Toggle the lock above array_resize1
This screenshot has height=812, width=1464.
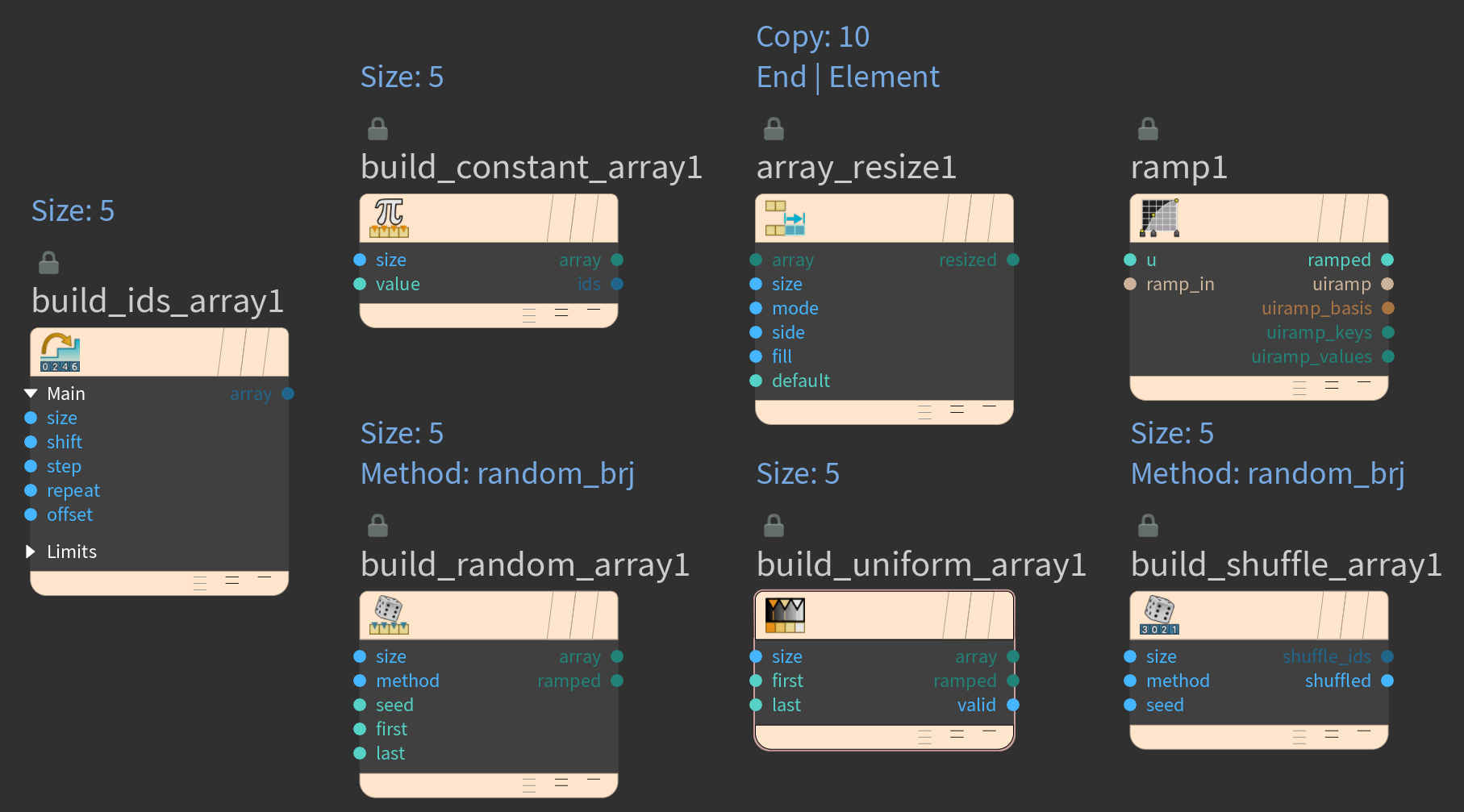(774, 128)
